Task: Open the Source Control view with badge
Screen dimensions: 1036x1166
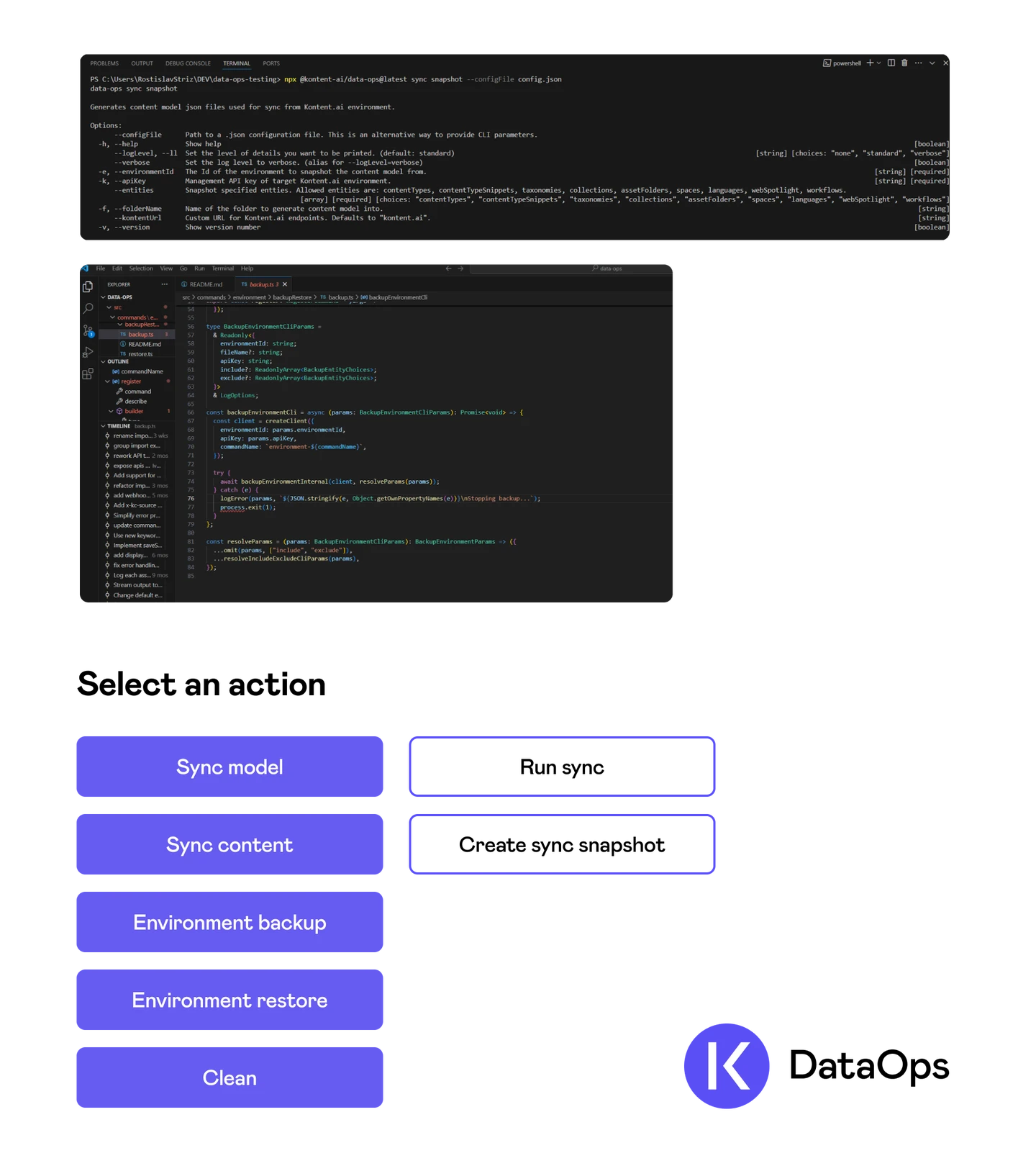Action: tap(88, 330)
